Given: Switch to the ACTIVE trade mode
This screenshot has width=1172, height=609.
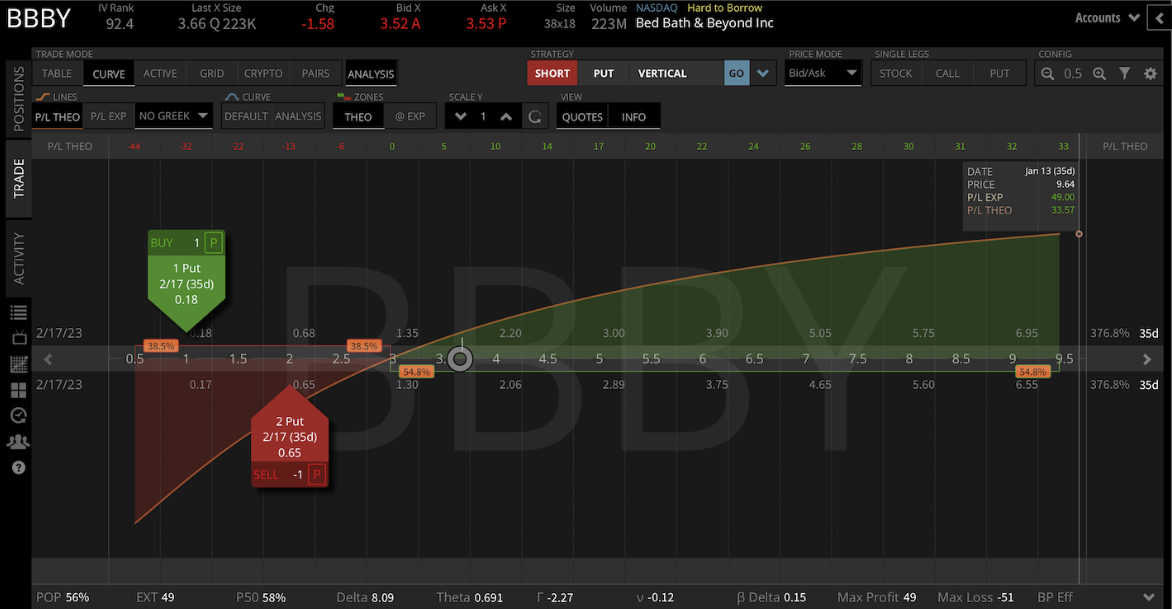Looking at the screenshot, I should pos(160,73).
